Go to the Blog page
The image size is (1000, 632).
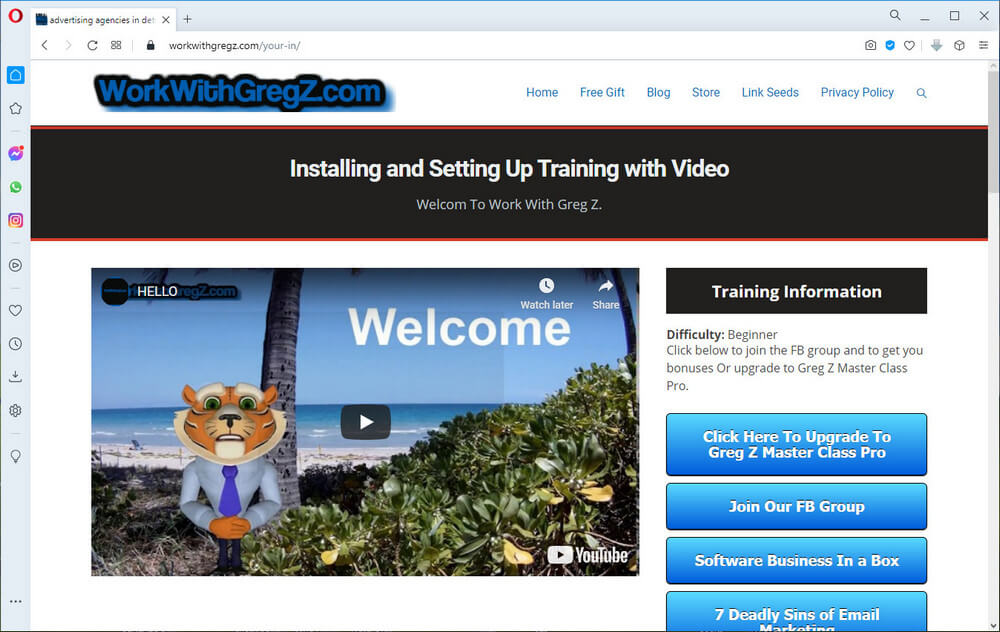(x=658, y=92)
